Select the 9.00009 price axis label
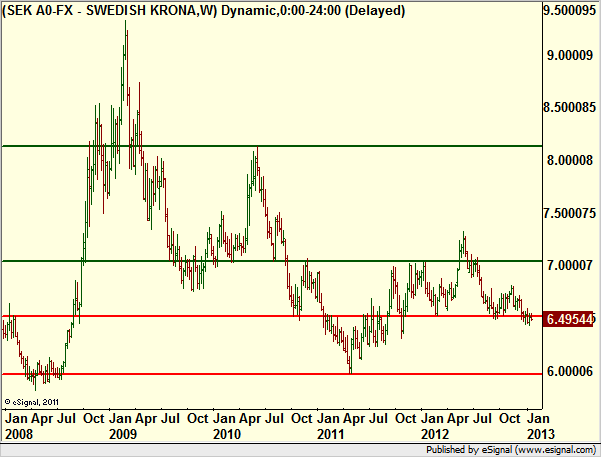601x457 pixels. (570, 55)
